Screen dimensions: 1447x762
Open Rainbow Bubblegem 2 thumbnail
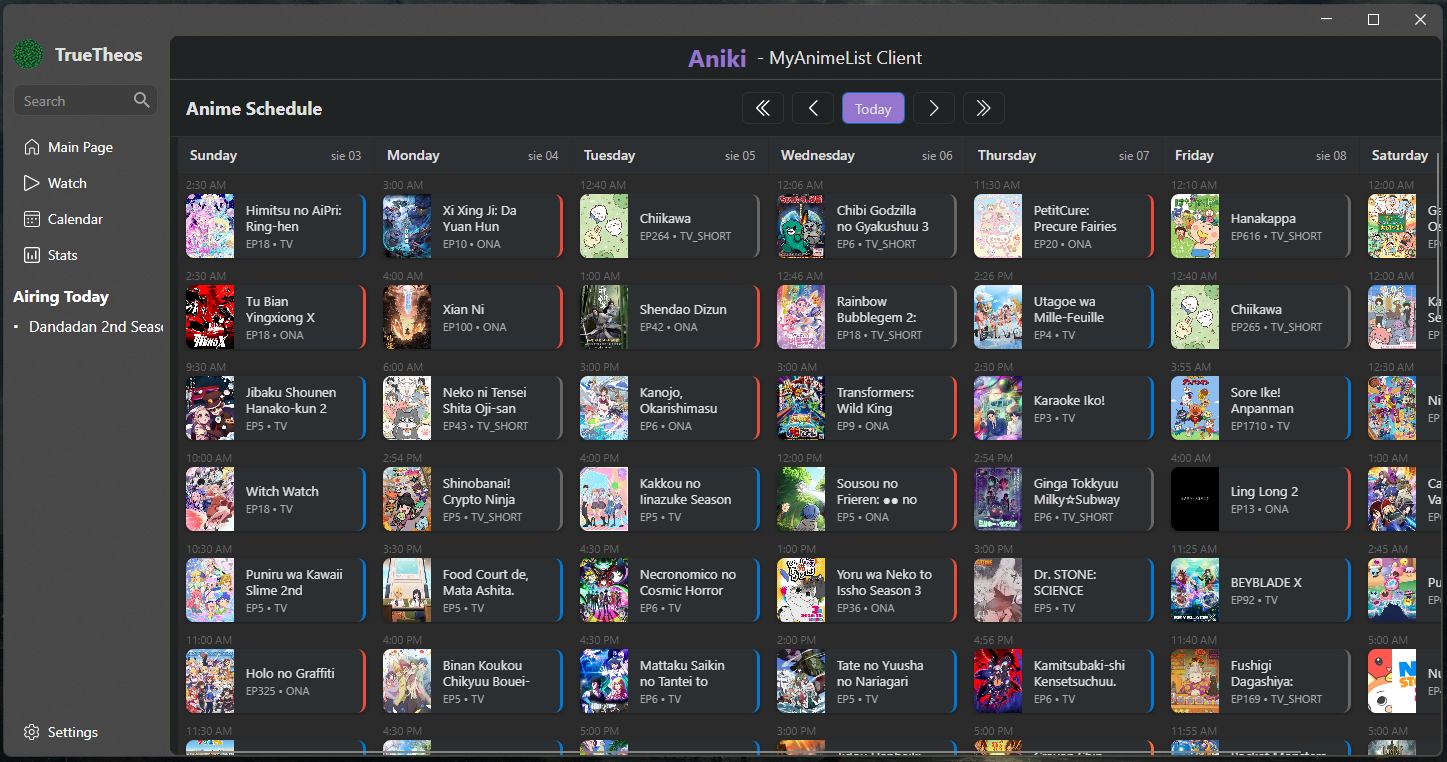coord(801,317)
